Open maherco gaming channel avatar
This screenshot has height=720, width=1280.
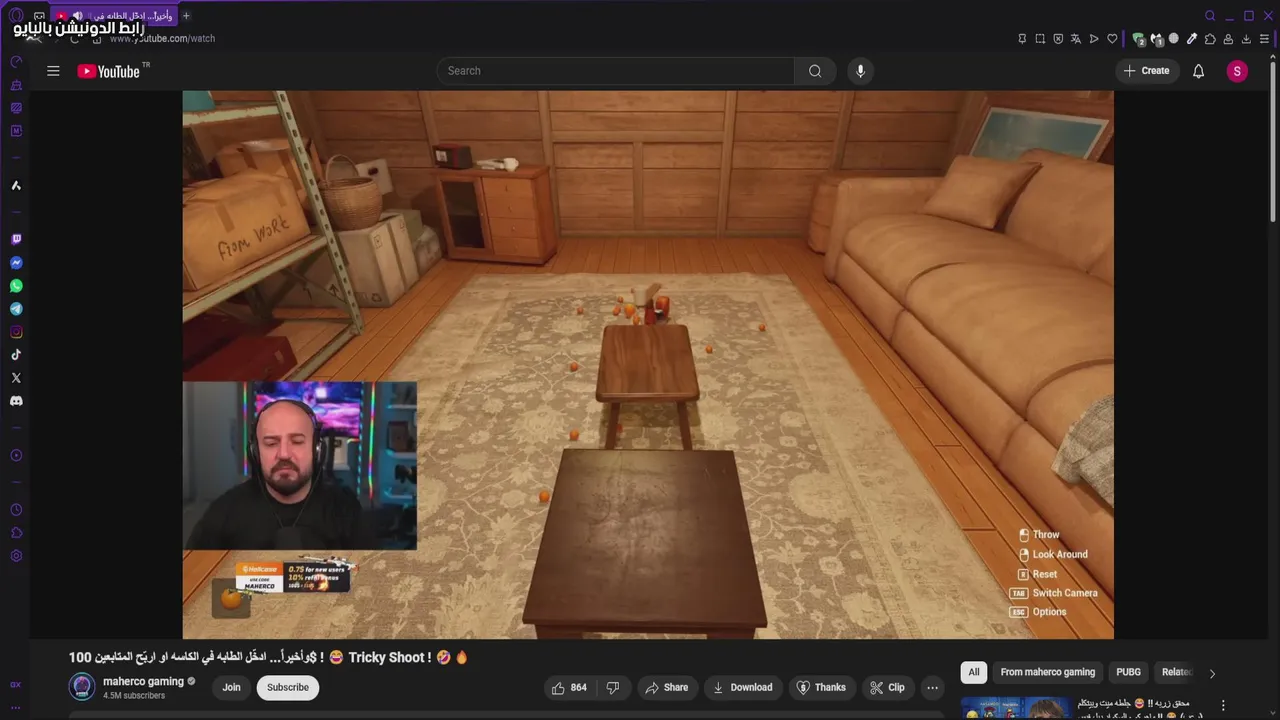pos(82,687)
